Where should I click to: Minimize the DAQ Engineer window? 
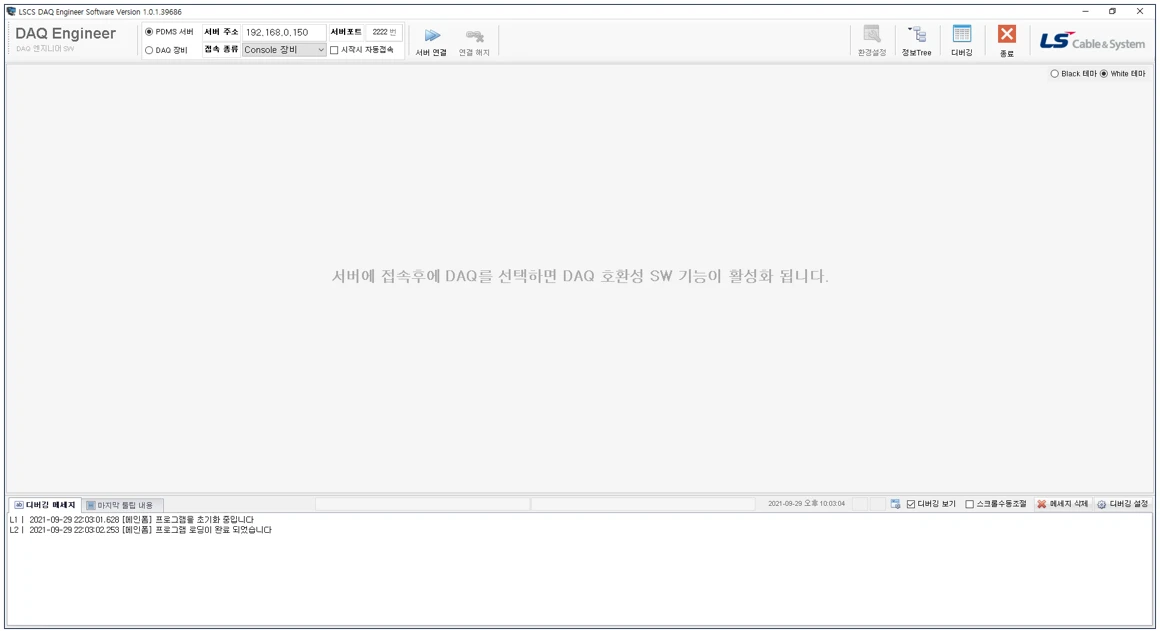tap(1085, 11)
